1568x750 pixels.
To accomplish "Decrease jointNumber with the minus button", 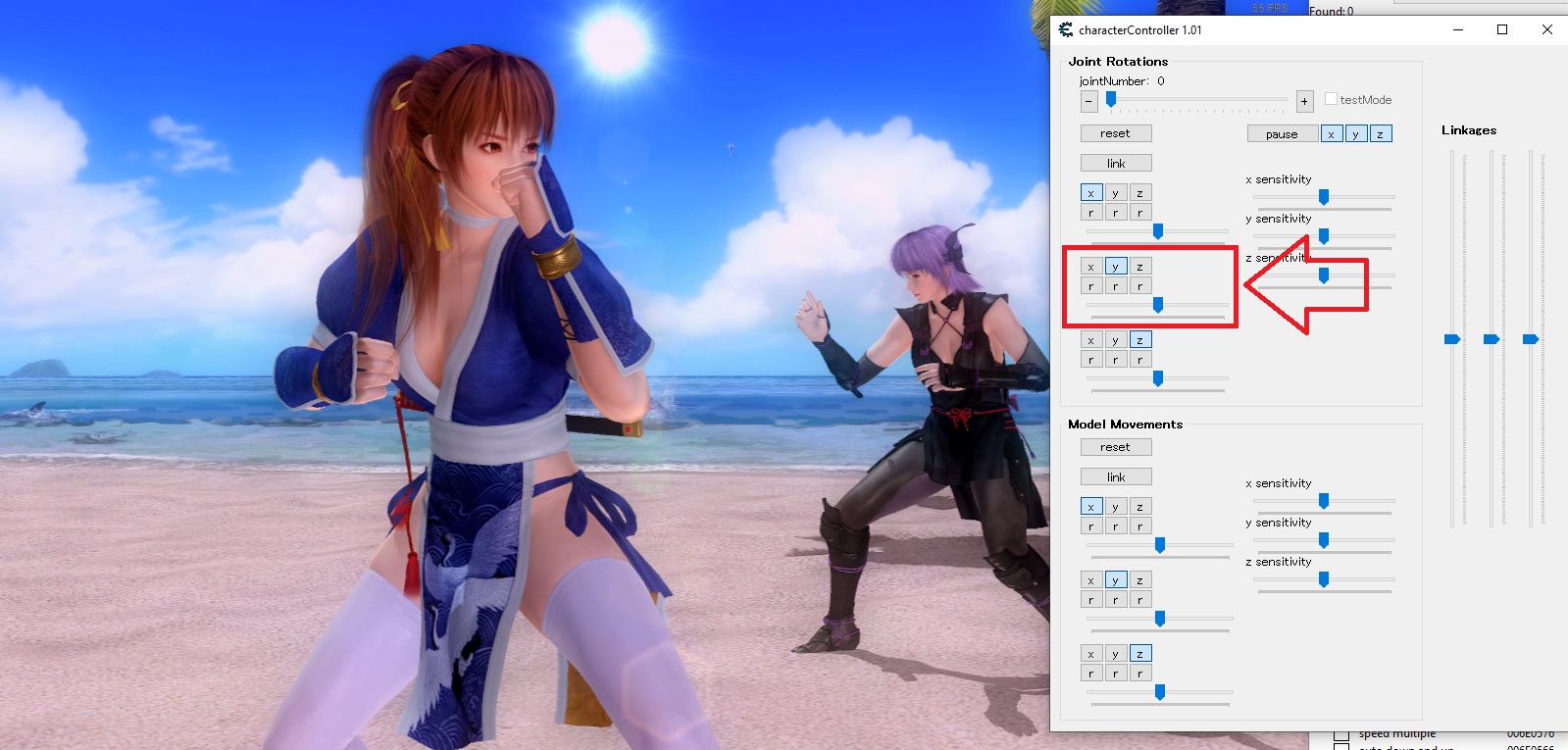I will pyautogui.click(x=1088, y=101).
